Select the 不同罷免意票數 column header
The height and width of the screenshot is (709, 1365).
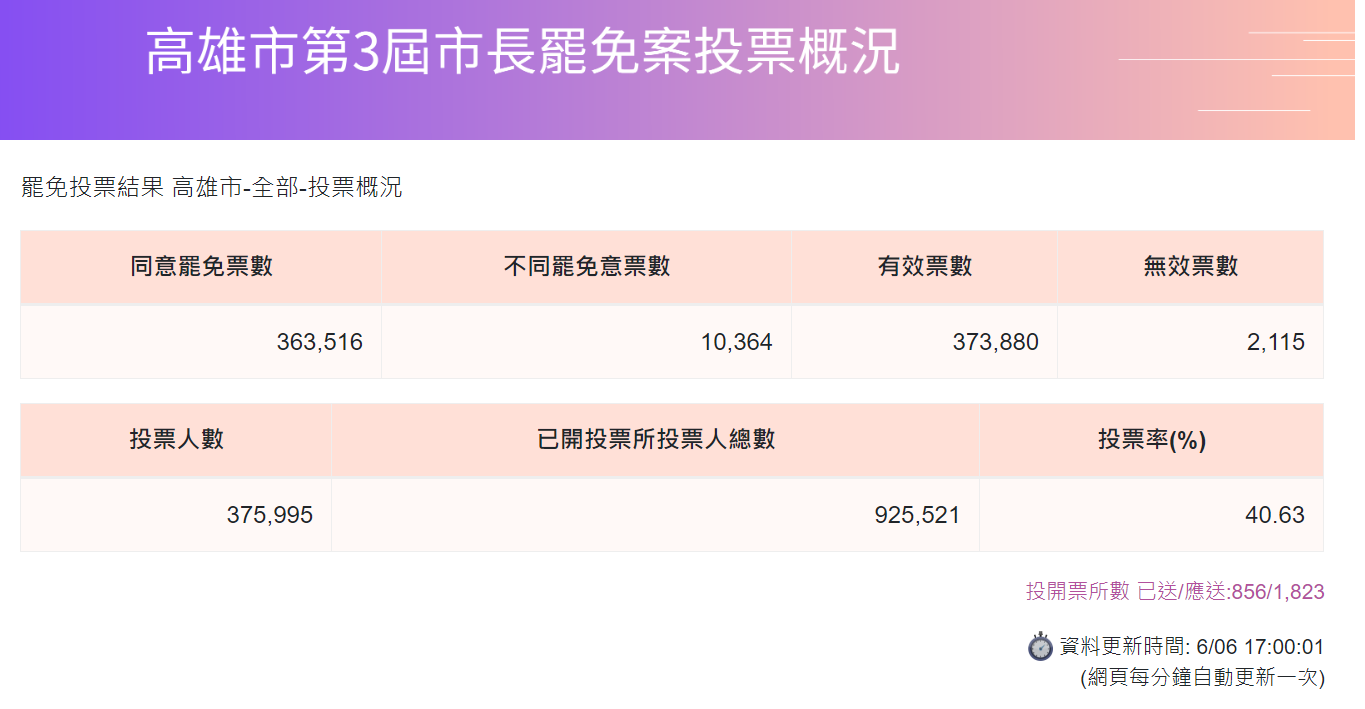[586, 267]
